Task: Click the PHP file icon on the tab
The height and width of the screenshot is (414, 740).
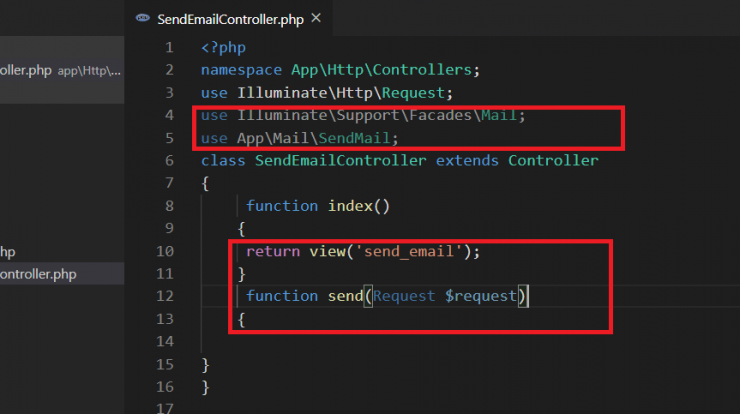Action: (x=143, y=18)
